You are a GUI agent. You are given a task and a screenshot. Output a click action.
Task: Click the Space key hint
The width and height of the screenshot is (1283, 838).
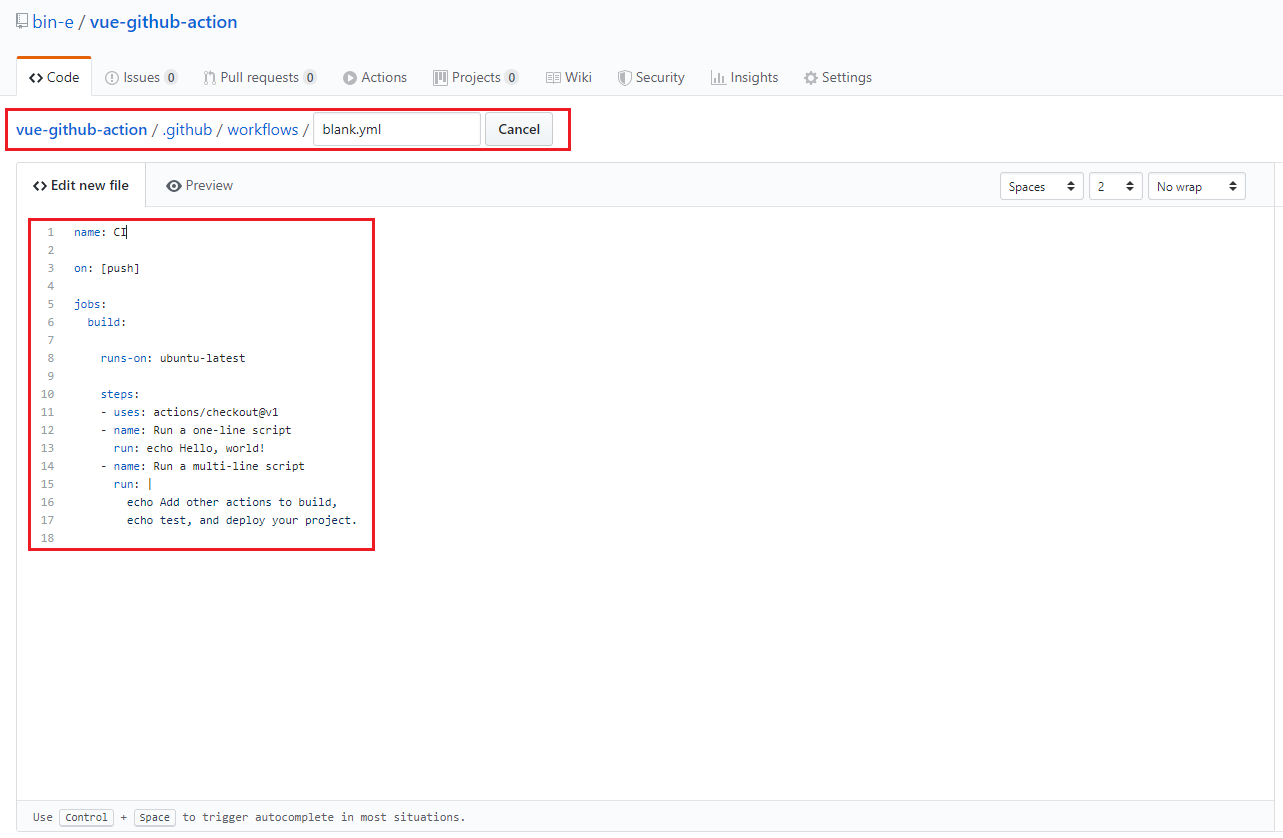[155, 817]
